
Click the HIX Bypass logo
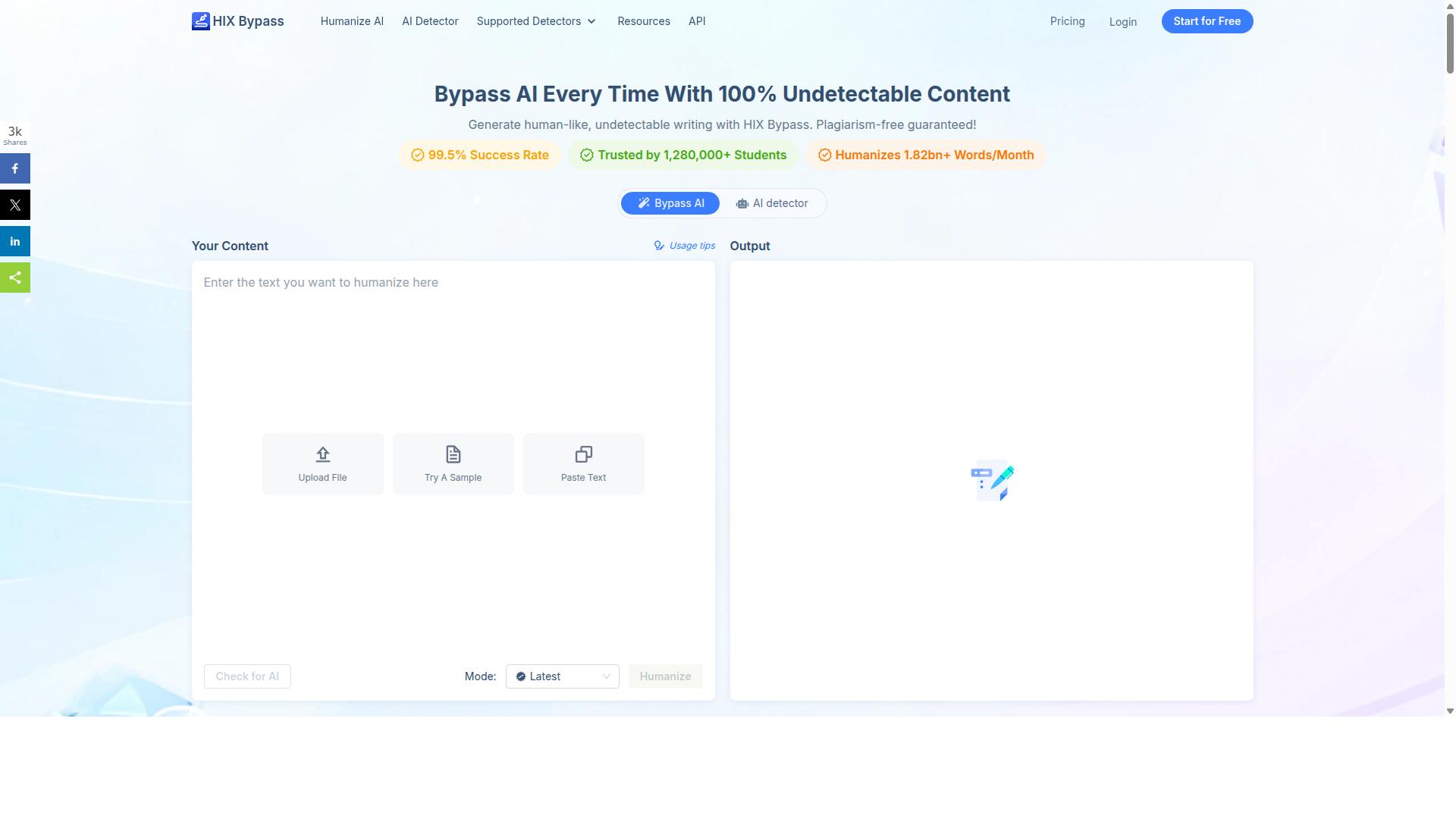point(237,21)
